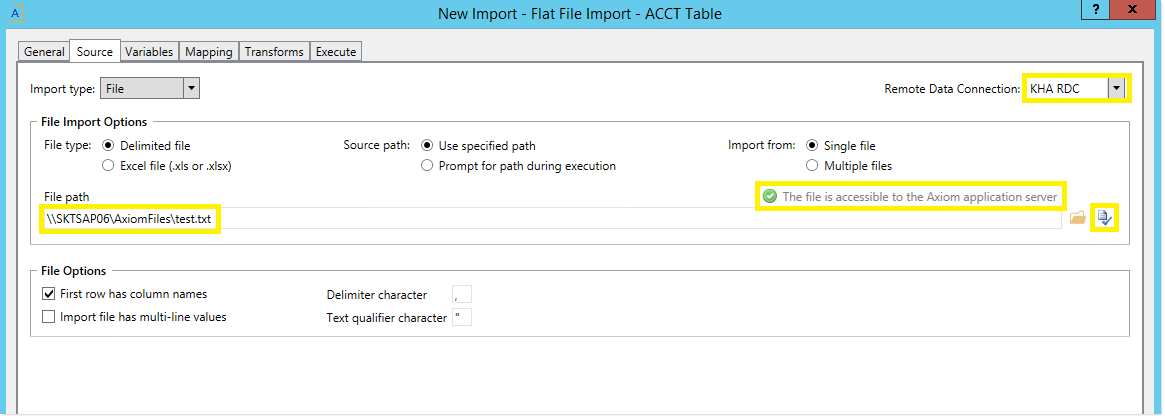
Task: Enable Import file has multi-line values
Action: [48, 317]
